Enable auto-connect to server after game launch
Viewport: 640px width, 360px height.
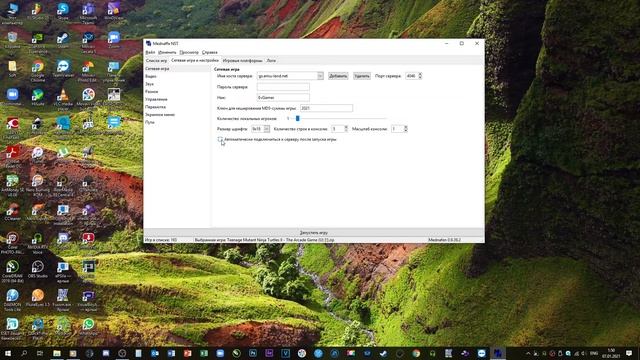220,139
